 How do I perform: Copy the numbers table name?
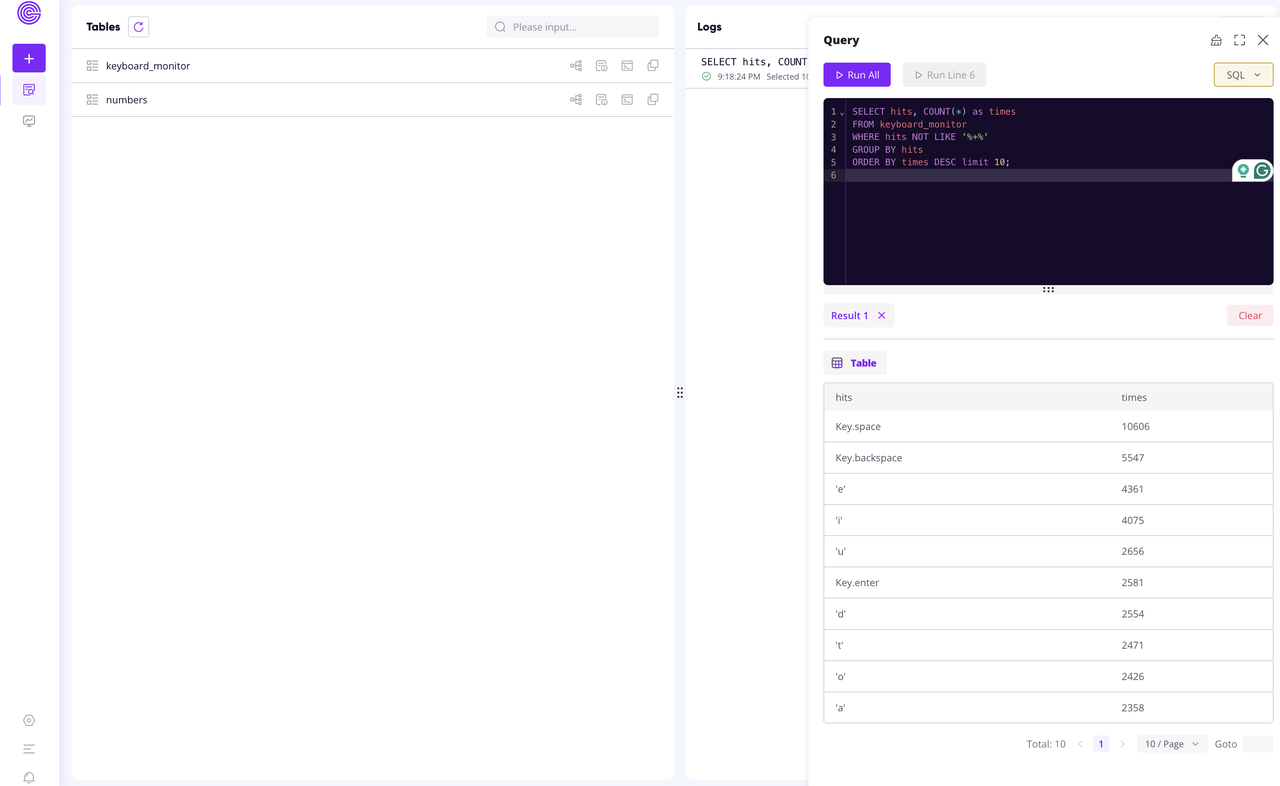pyautogui.click(x=653, y=99)
